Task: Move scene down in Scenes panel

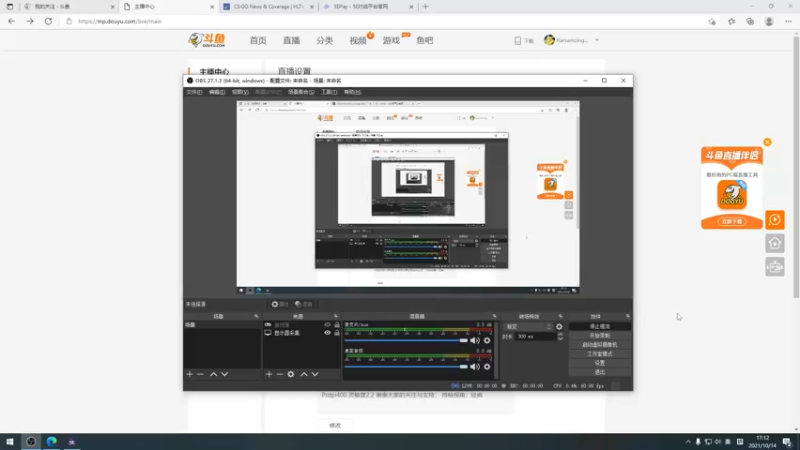Action: pos(224,374)
